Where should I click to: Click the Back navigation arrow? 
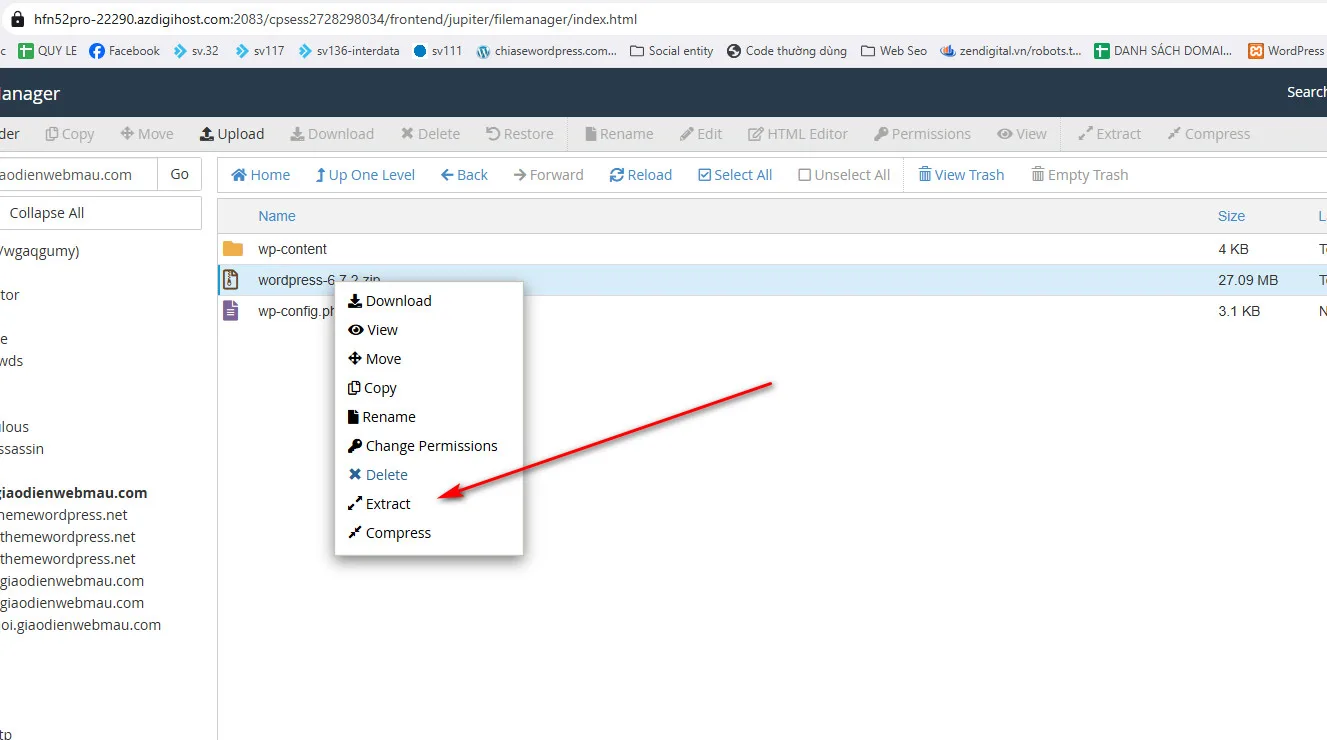(x=447, y=175)
